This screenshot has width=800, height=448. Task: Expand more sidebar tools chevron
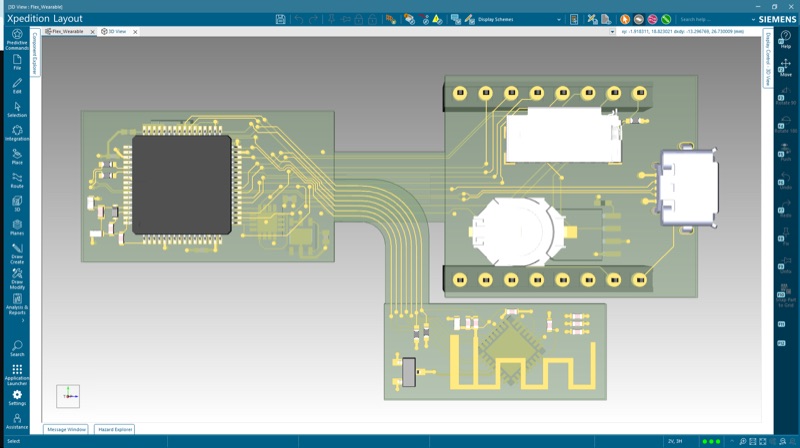coord(22,320)
